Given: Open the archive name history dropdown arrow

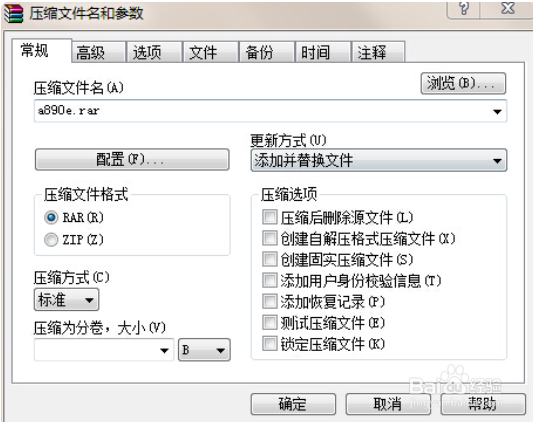Looking at the screenshot, I should click(x=497, y=112).
